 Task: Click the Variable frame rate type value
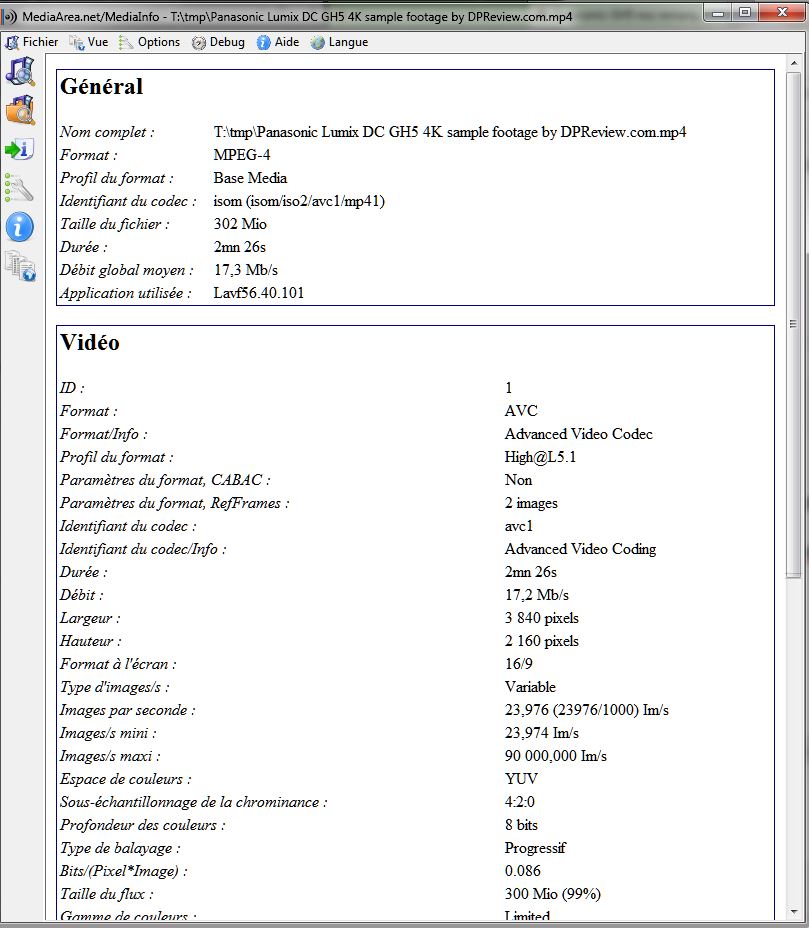[x=530, y=687]
